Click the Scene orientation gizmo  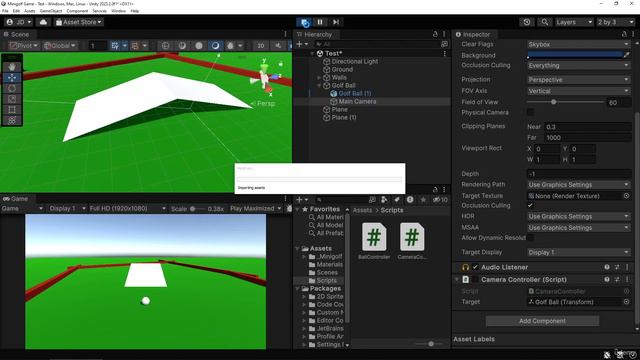tap(265, 77)
